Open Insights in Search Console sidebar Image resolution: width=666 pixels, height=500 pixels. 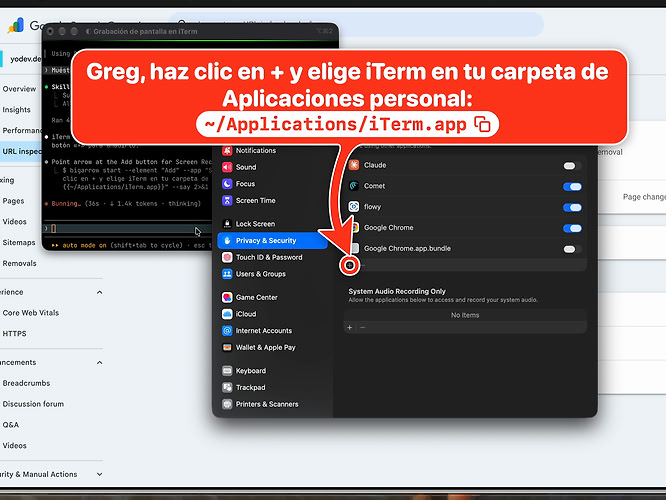point(16,110)
